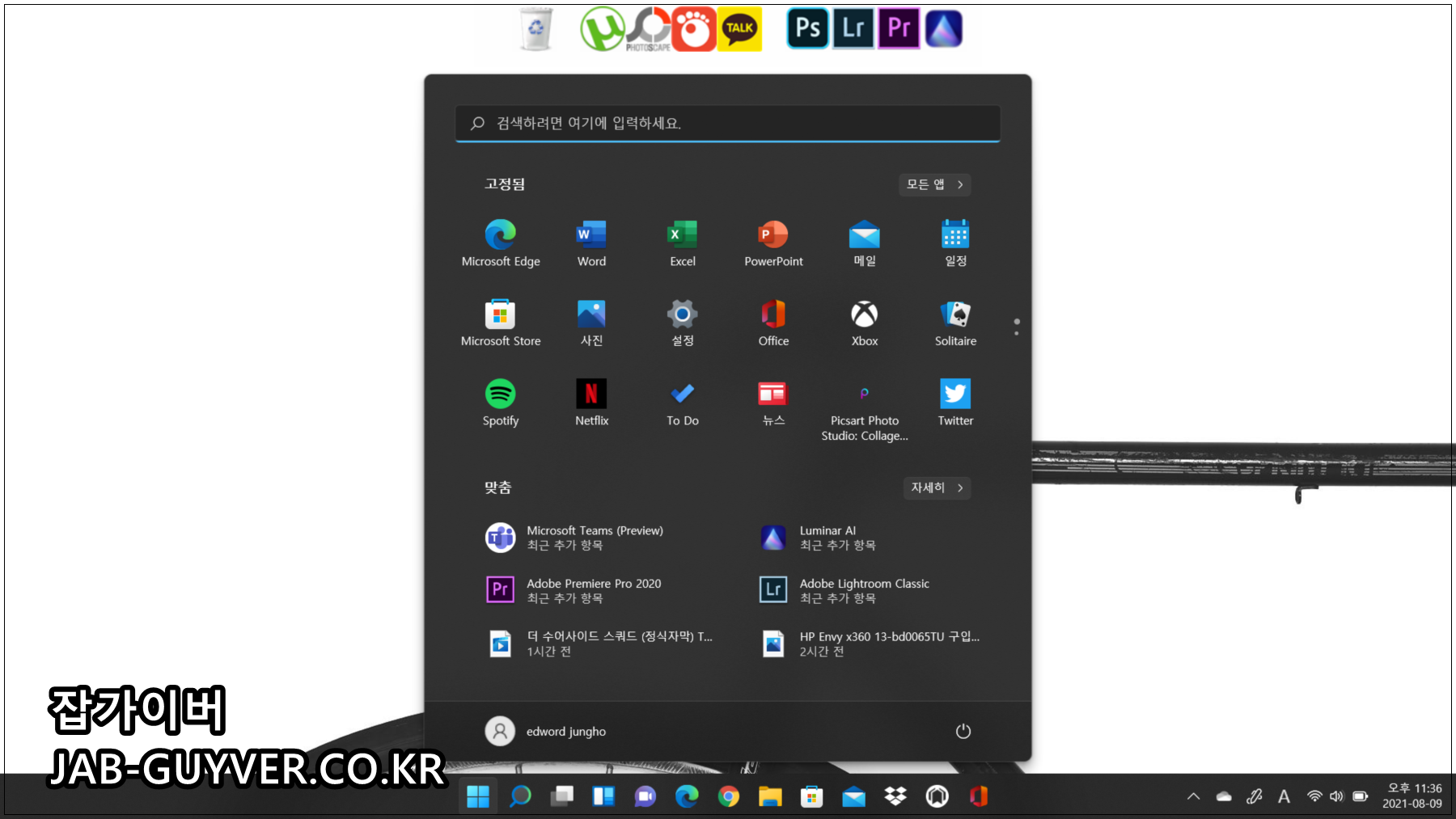Image resolution: width=1456 pixels, height=819 pixels.
Task: Open Microsoft Edge from pinned apps
Action: point(501,243)
